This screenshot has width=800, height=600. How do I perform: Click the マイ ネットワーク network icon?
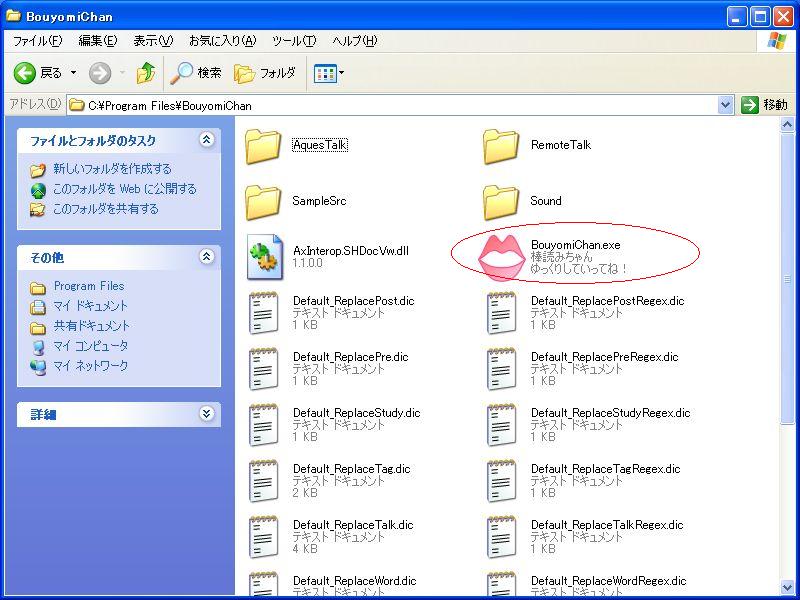[x=38, y=367]
